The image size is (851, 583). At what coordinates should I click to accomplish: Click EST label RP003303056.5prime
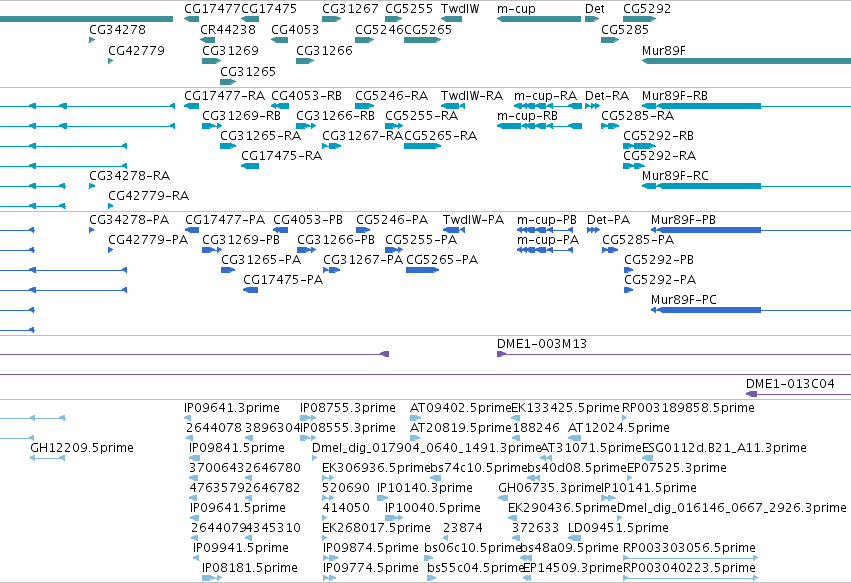(689, 548)
